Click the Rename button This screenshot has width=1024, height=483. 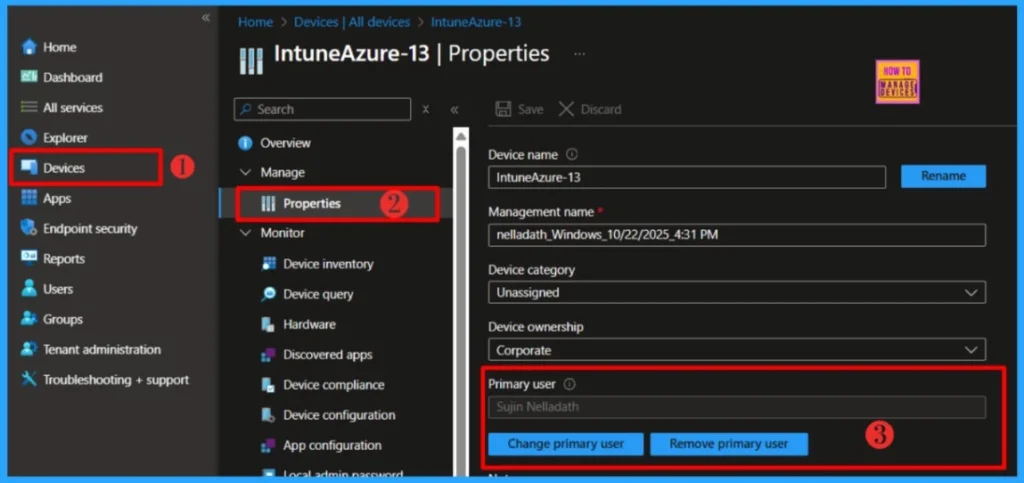[x=944, y=176]
